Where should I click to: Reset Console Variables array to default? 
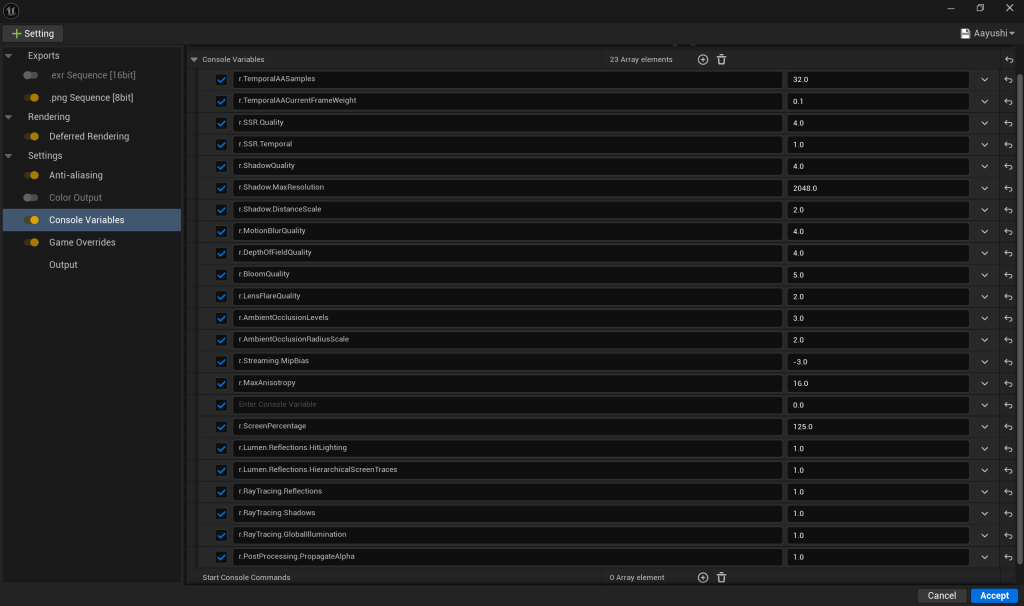[1007, 60]
